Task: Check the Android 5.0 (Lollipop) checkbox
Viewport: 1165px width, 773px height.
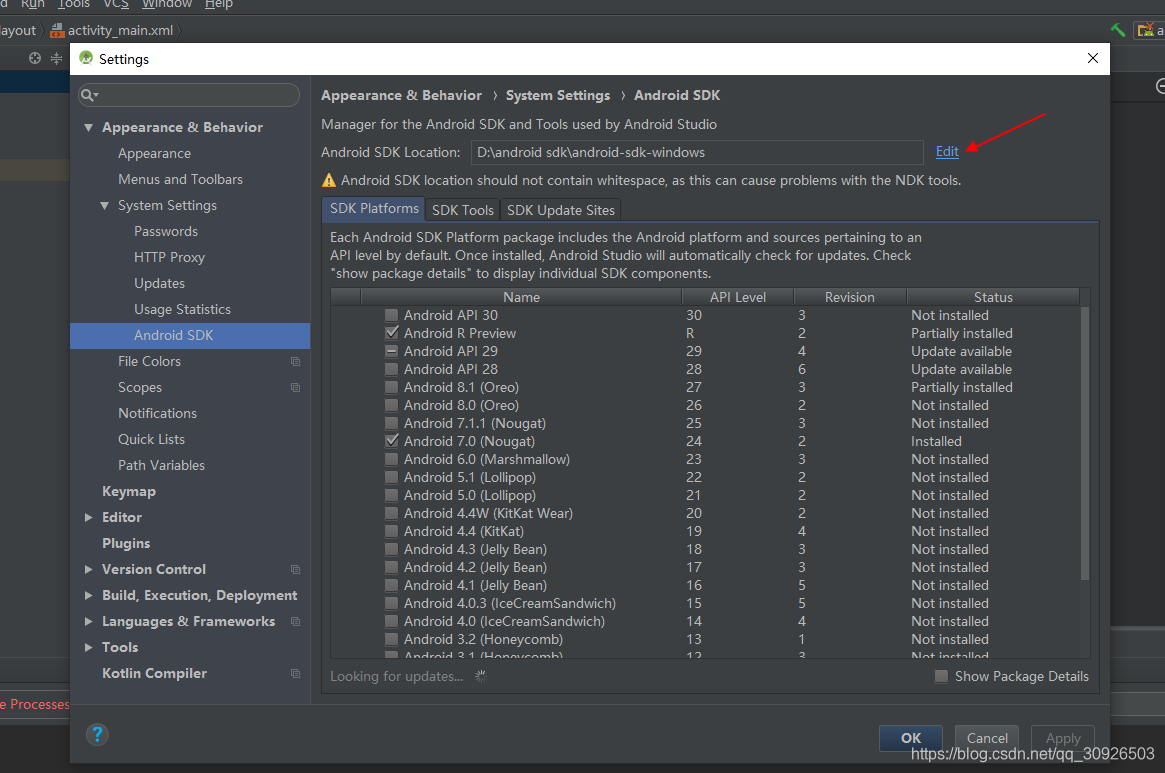Action: coord(392,495)
